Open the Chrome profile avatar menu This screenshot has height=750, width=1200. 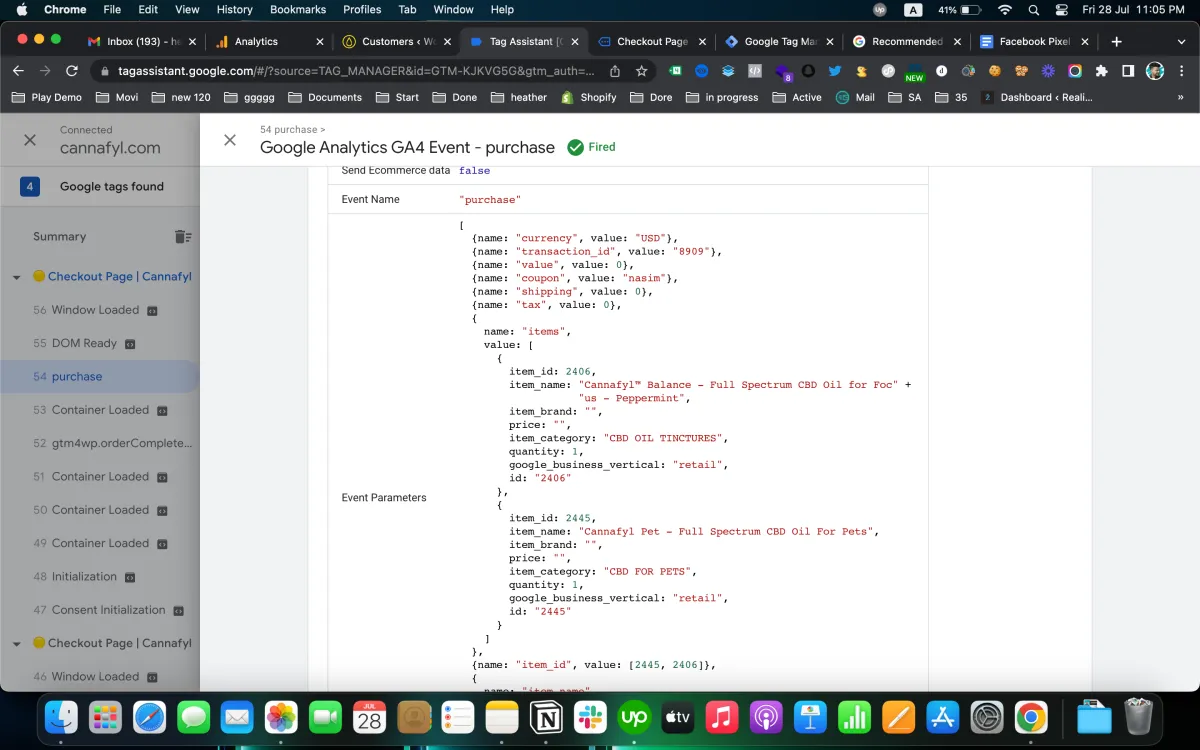[x=1155, y=71]
